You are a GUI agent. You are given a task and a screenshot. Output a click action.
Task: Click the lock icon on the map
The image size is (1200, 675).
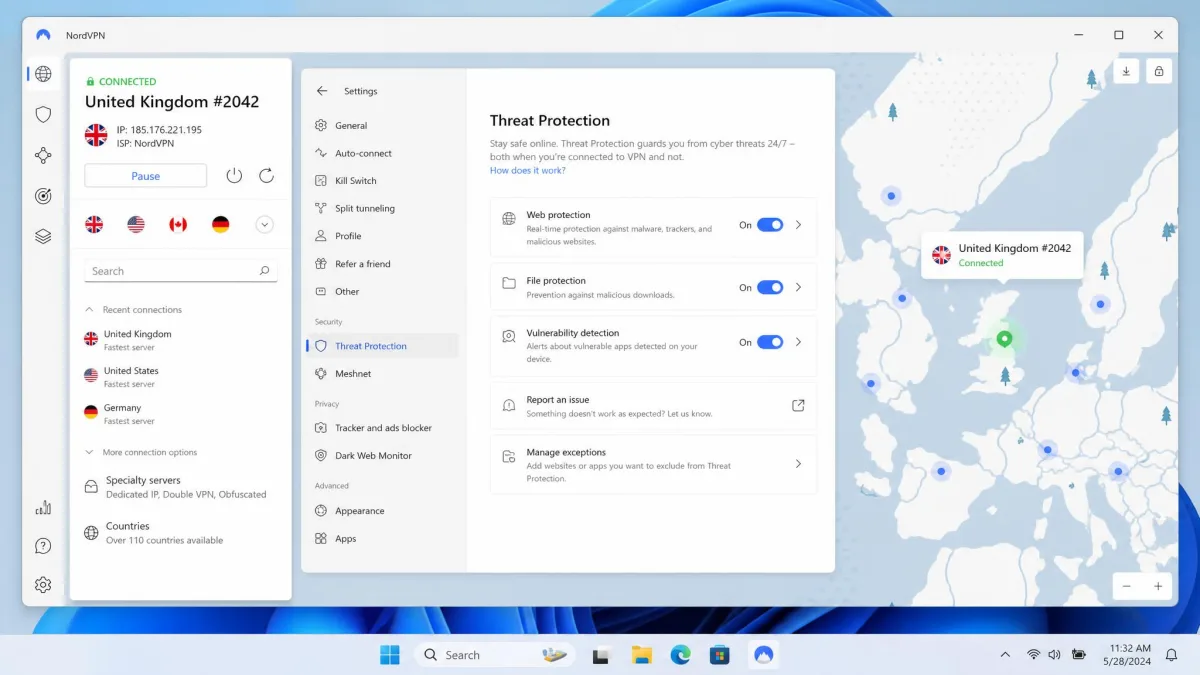pyautogui.click(x=1159, y=71)
